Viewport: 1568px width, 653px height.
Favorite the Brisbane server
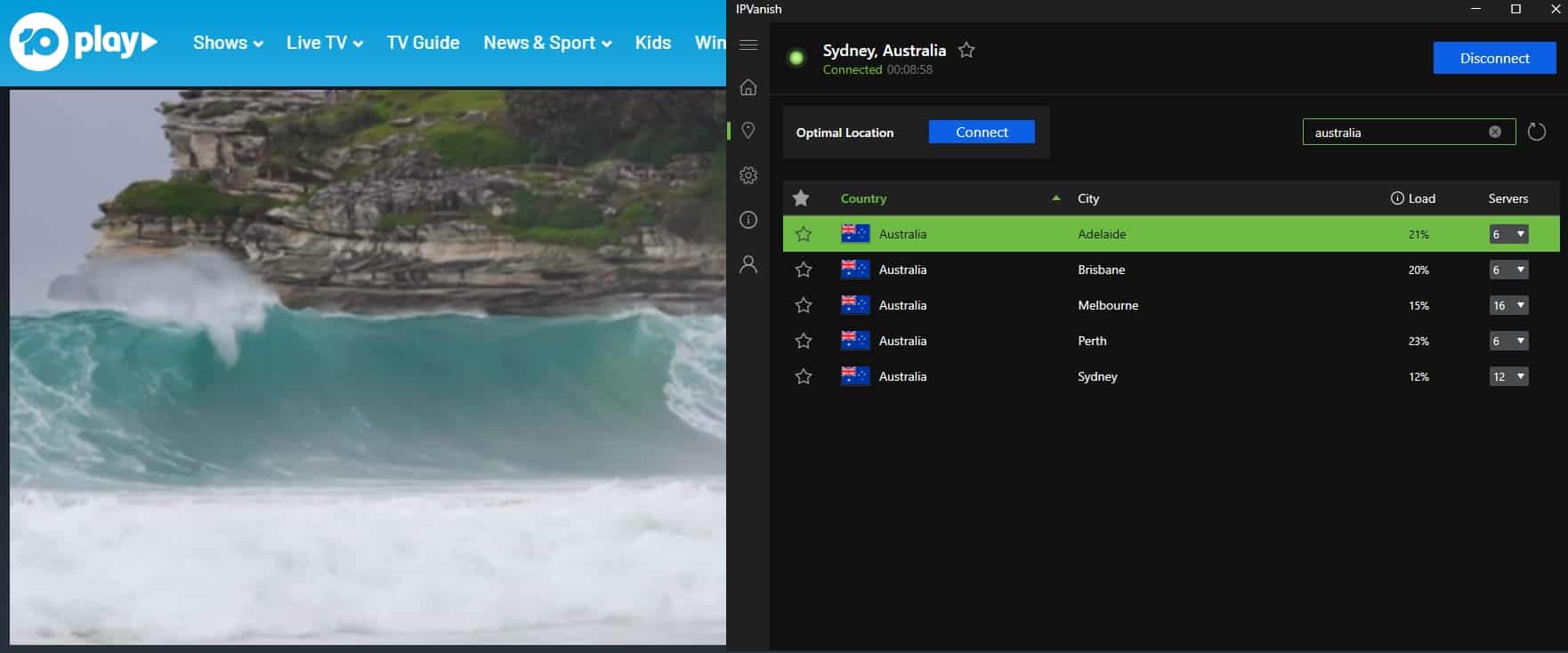point(804,270)
